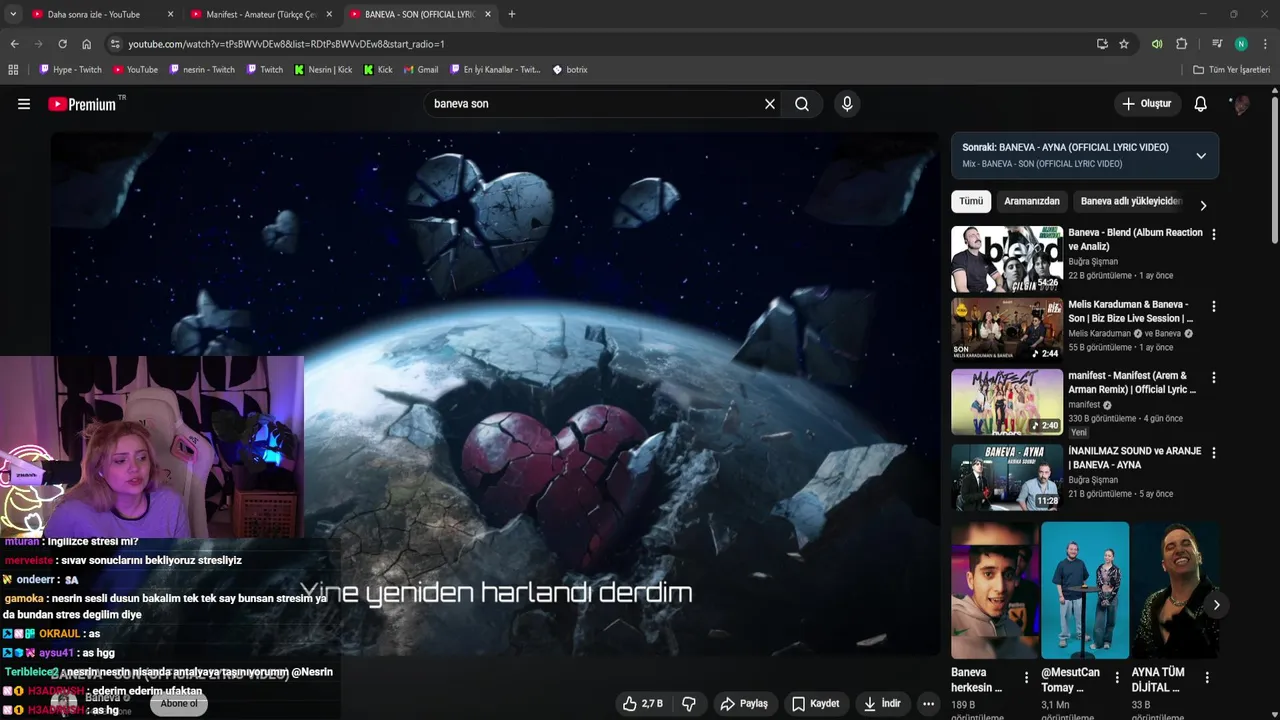Open media controls toolbar icon
The height and width of the screenshot is (720, 1280).
click(x=1217, y=44)
